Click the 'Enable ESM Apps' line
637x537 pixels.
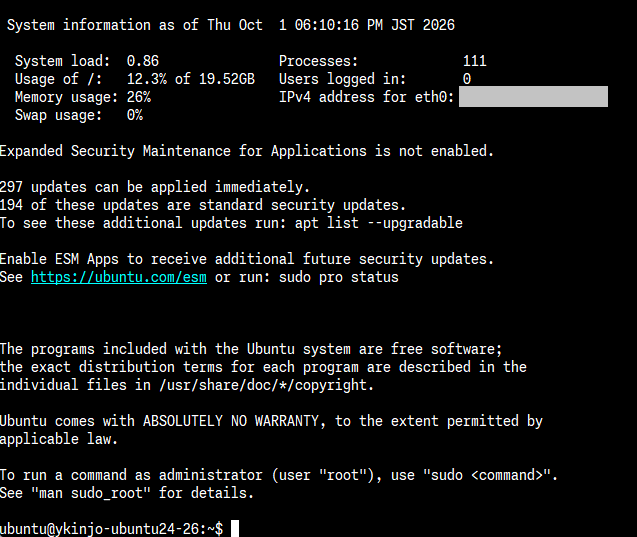(247, 259)
